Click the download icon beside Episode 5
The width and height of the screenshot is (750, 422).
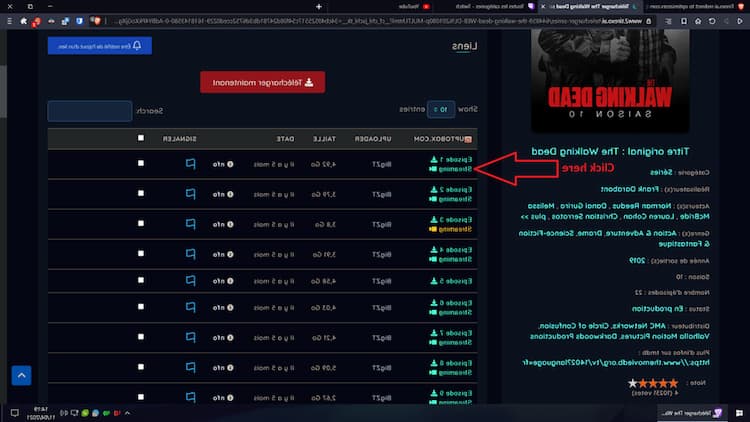(x=434, y=281)
